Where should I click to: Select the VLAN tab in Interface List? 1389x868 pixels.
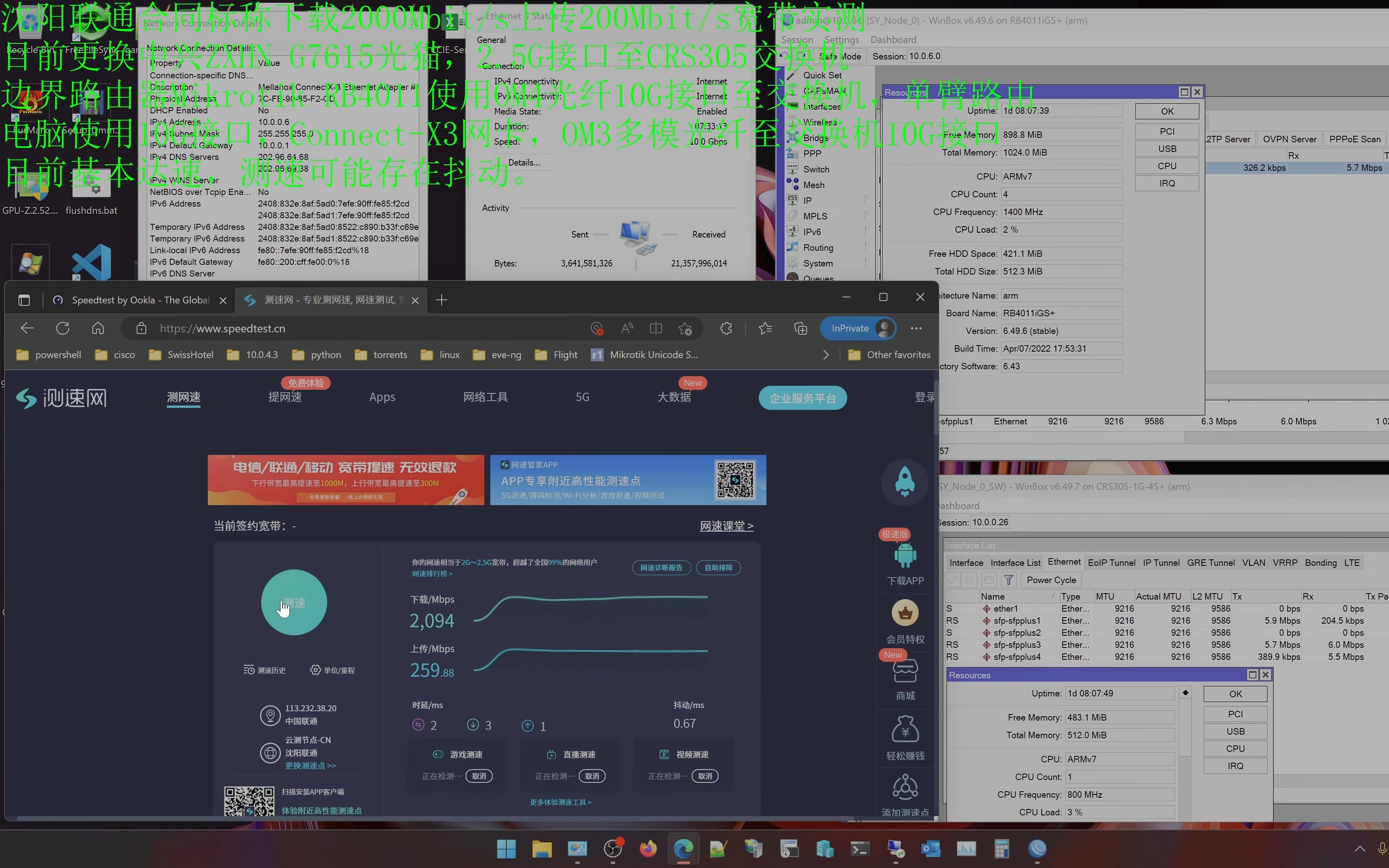tap(1254, 563)
